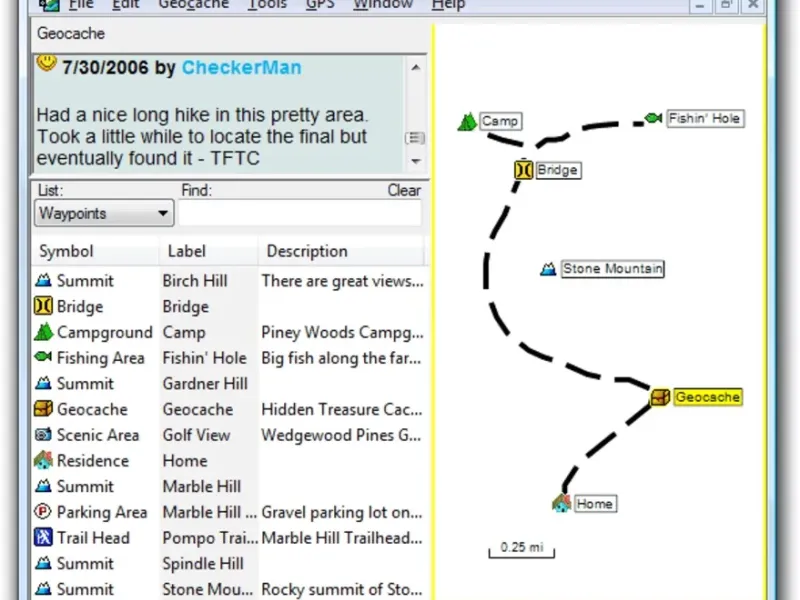
Task: Sort list by Symbol column header
Action: [95, 251]
